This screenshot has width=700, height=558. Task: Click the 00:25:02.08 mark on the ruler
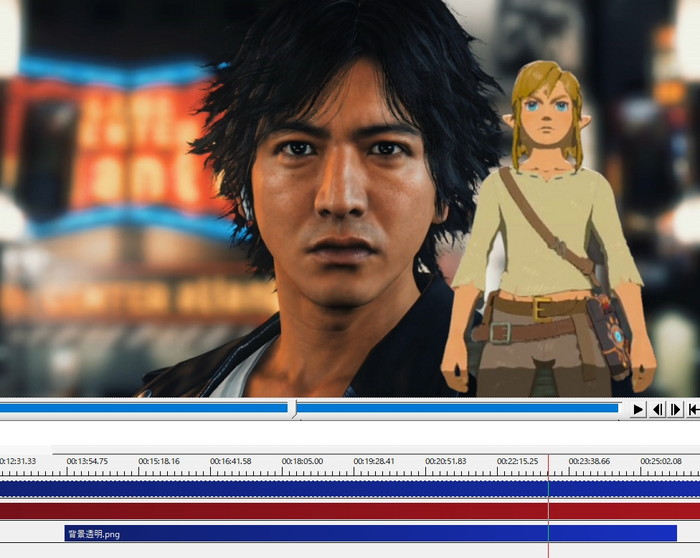pos(661,461)
